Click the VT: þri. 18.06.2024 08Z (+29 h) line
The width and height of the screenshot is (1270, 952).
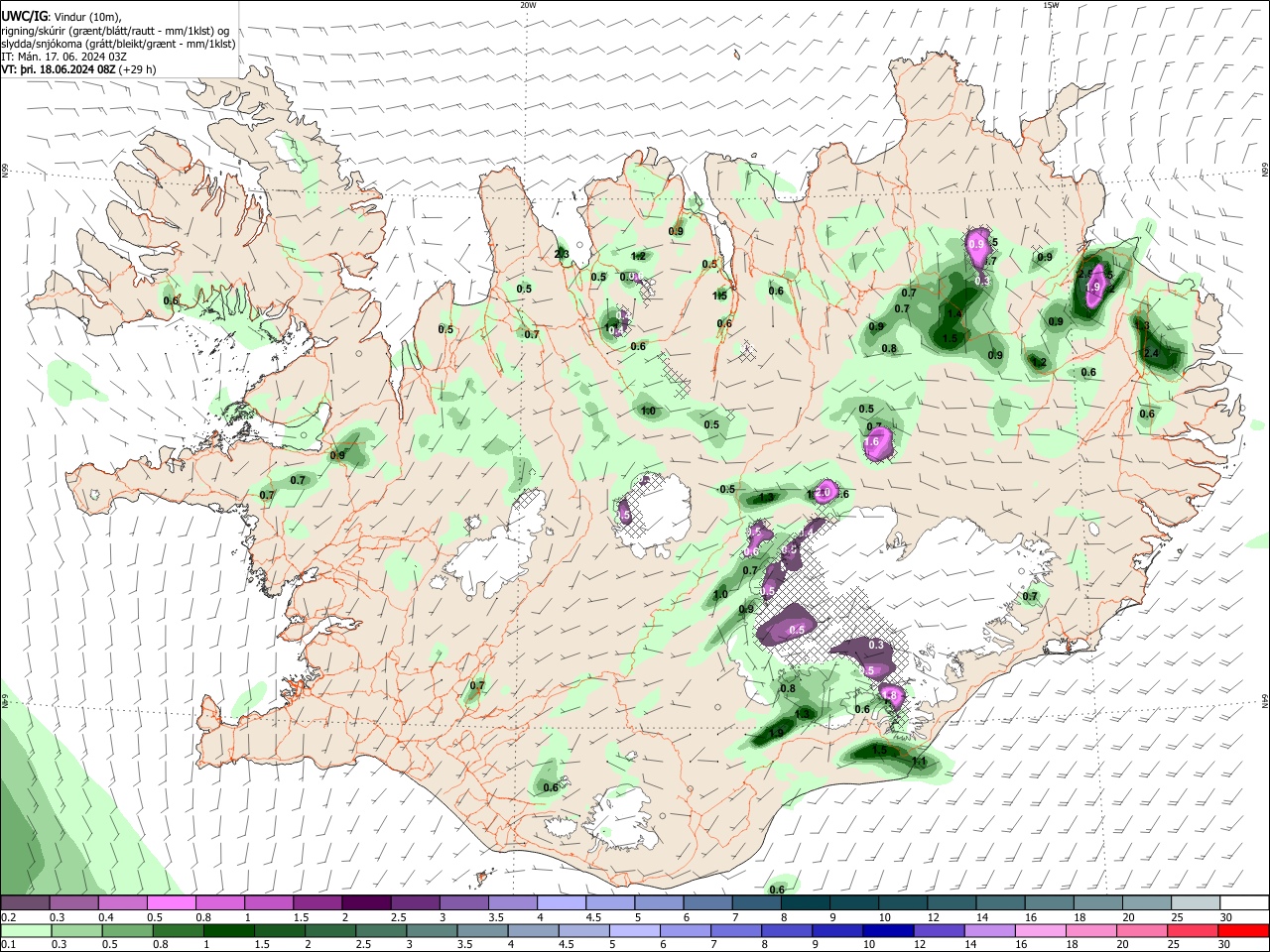click(x=78, y=69)
